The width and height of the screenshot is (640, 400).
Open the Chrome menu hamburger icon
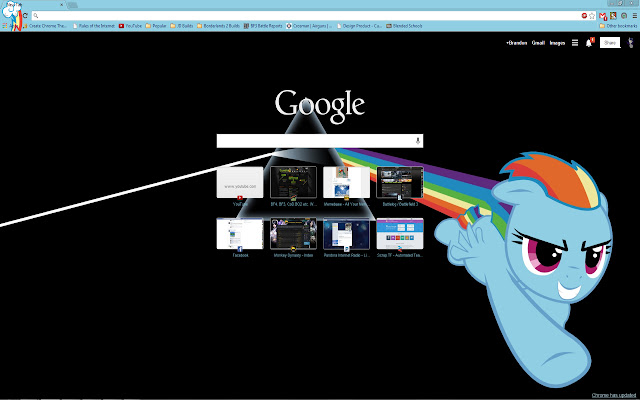point(634,16)
